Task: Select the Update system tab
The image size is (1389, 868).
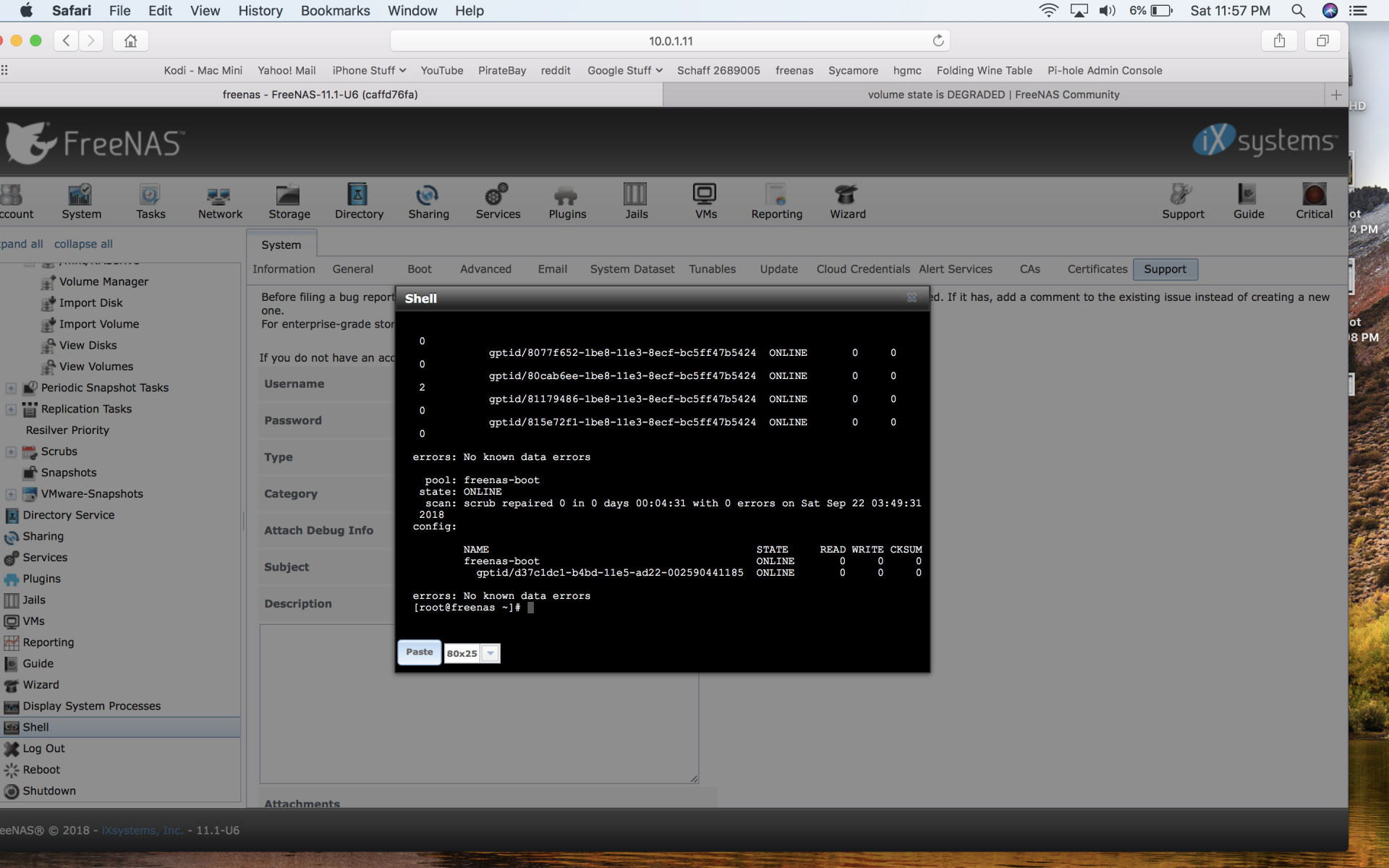Action: click(x=778, y=269)
